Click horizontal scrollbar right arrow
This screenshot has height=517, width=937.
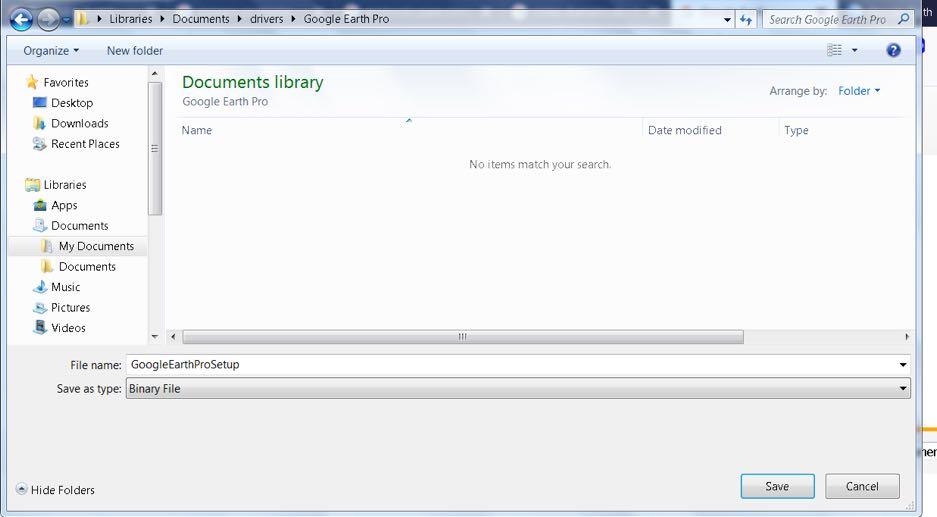[907, 336]
